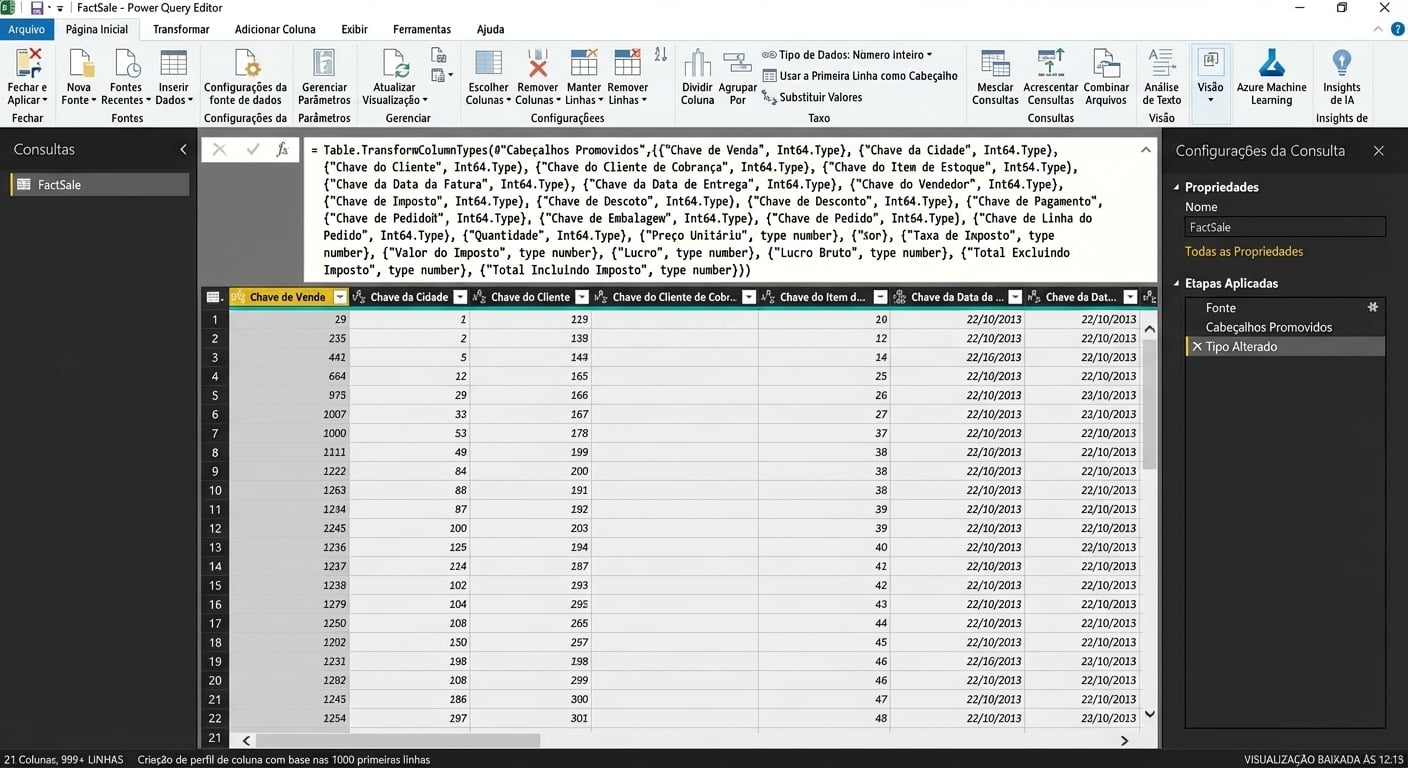Switch to the Transformar ribbon tab
This screenshot has height=768, width=1408.
click(180, 29)
